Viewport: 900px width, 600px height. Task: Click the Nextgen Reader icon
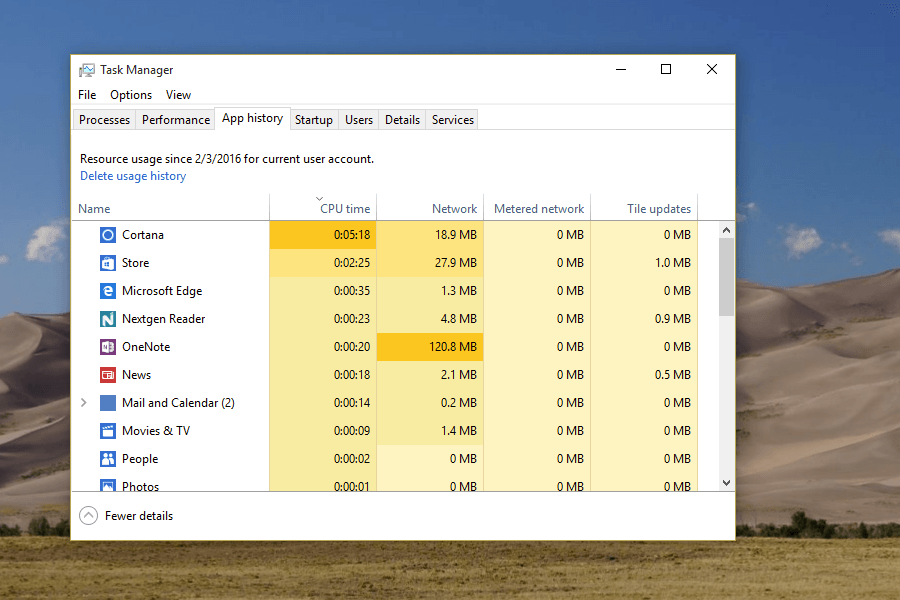point(107,319)
